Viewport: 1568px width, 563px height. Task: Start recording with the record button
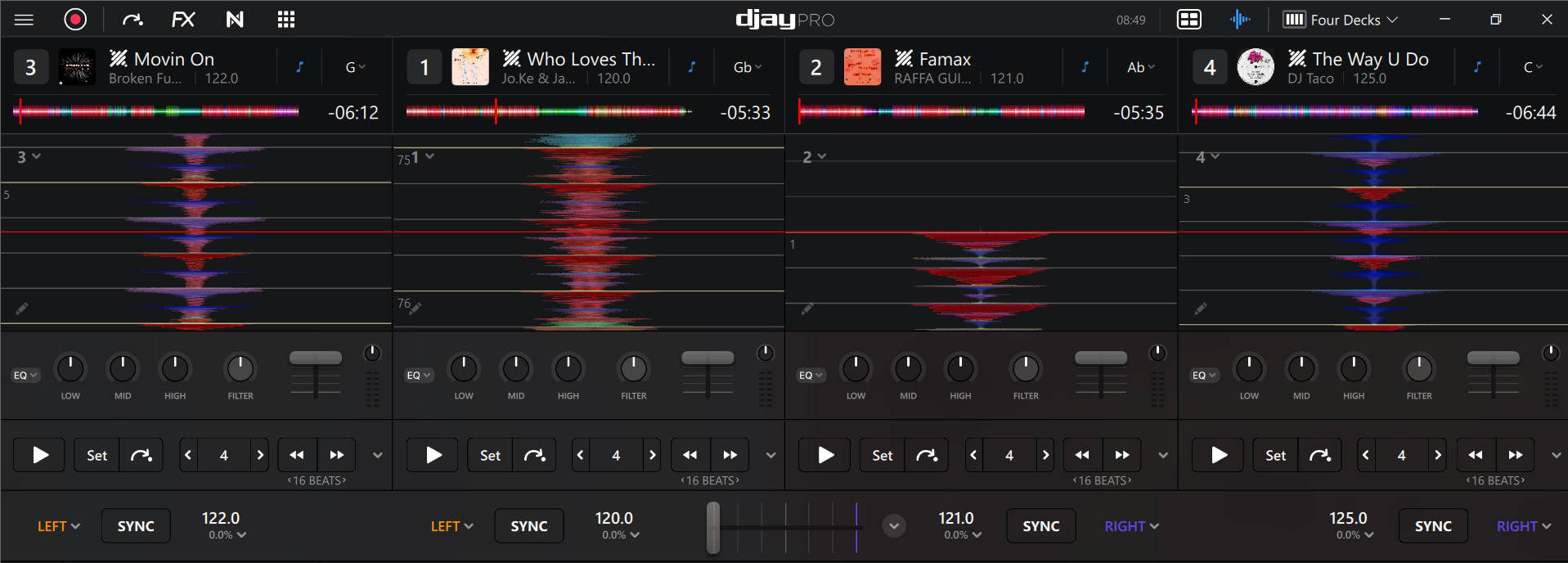click(x=75, y=20)
